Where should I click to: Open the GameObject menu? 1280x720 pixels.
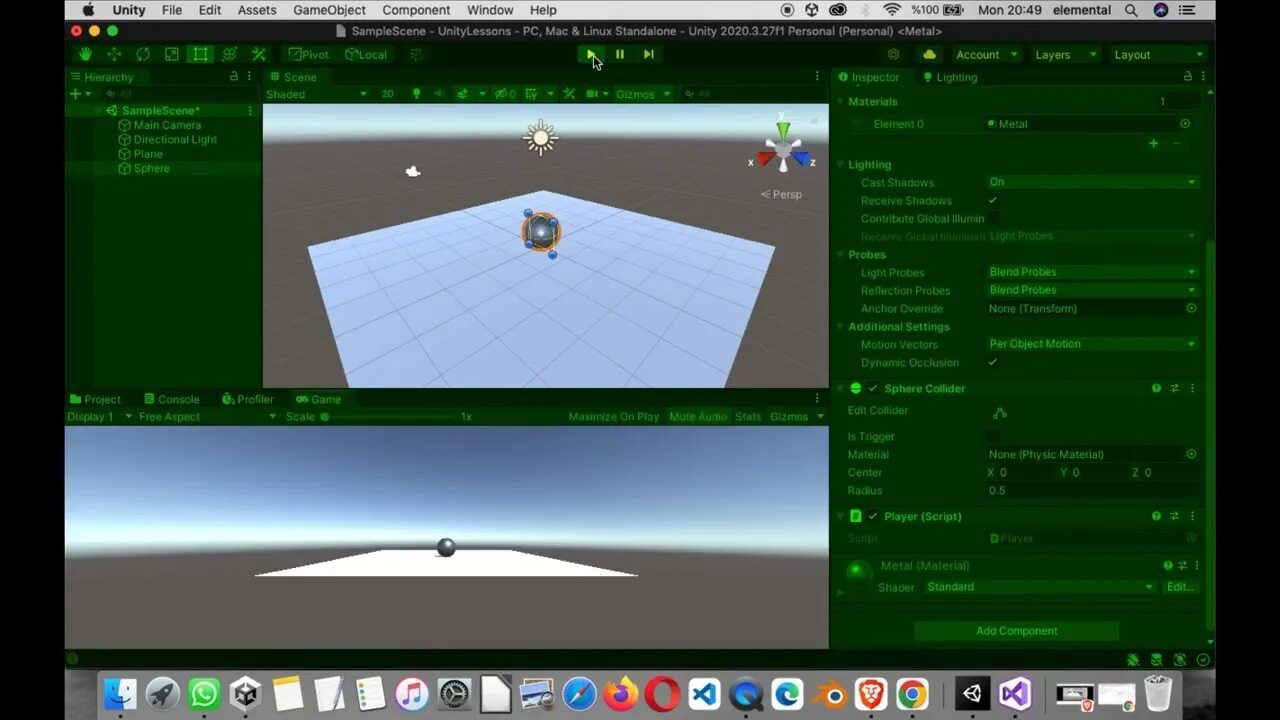click(329, 10)
